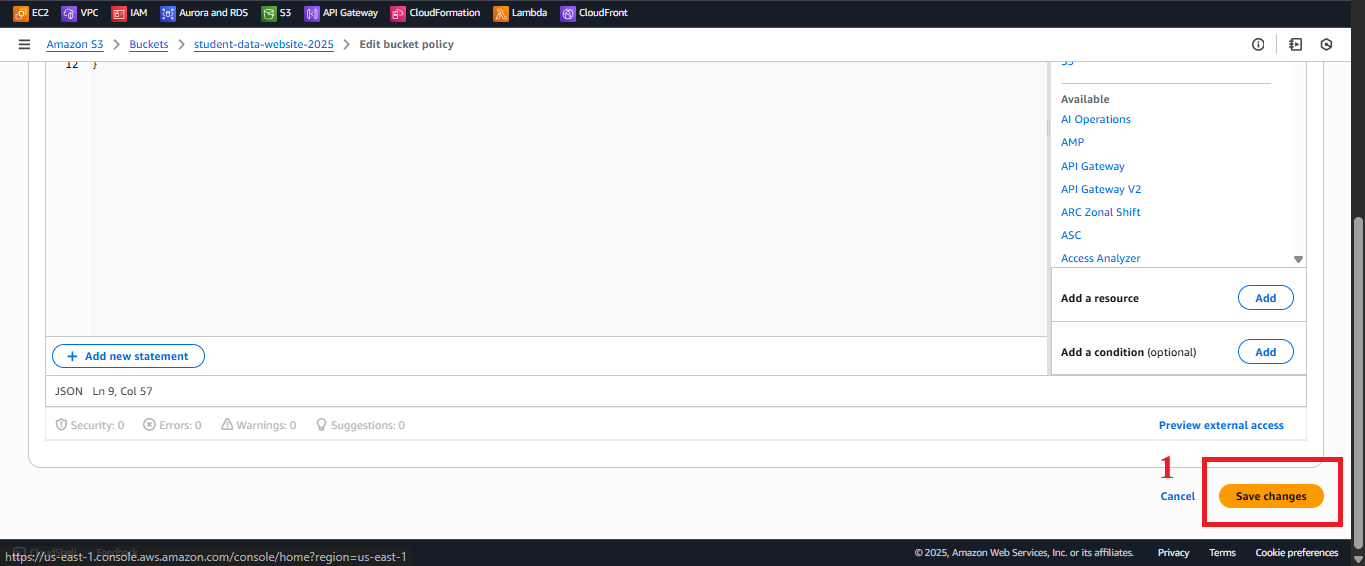Open the info panel icon

click(x=1258, y=44)
